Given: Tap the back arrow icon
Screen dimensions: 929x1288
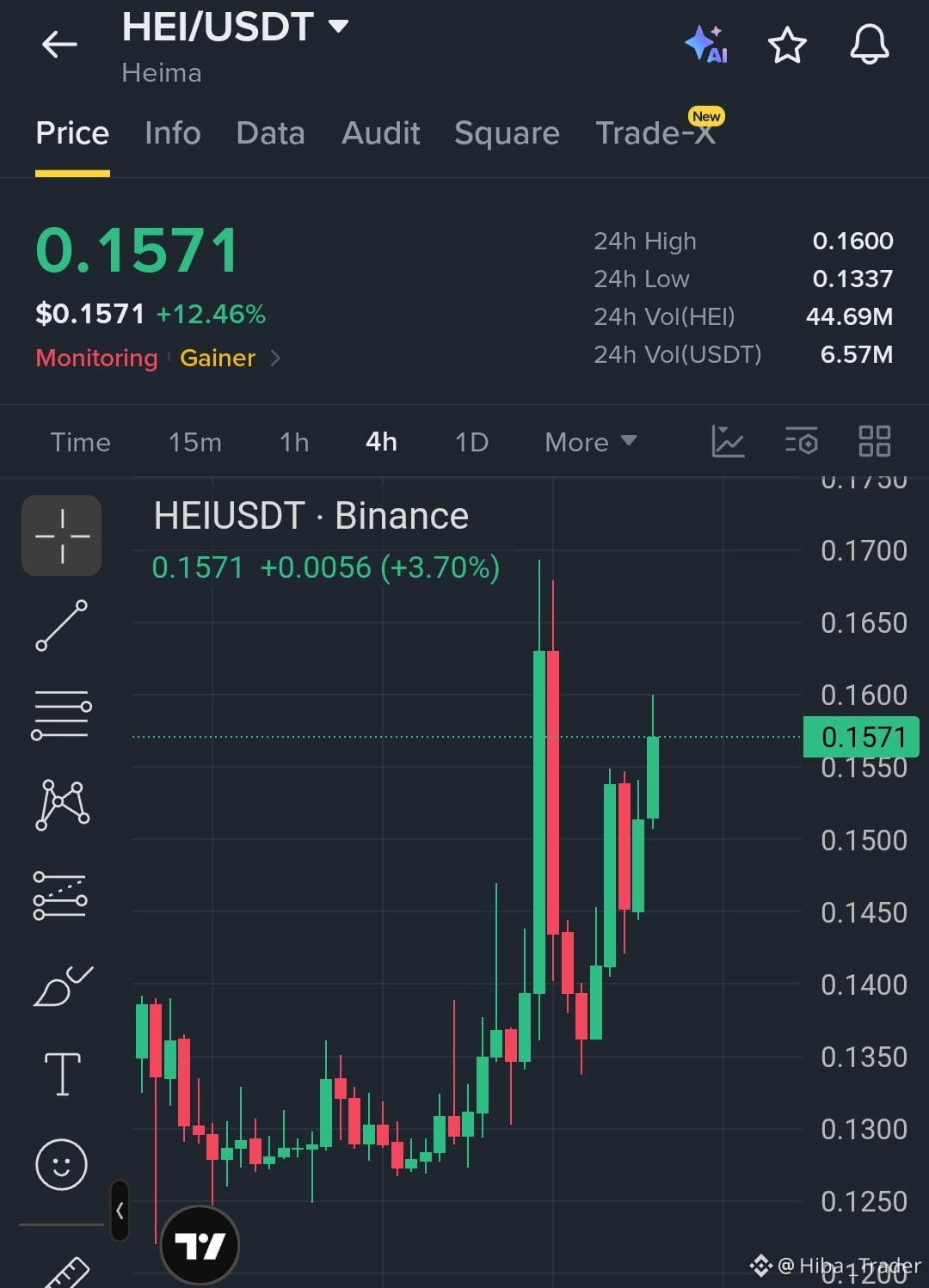Looking at the screenshot, I should [59, 44].
